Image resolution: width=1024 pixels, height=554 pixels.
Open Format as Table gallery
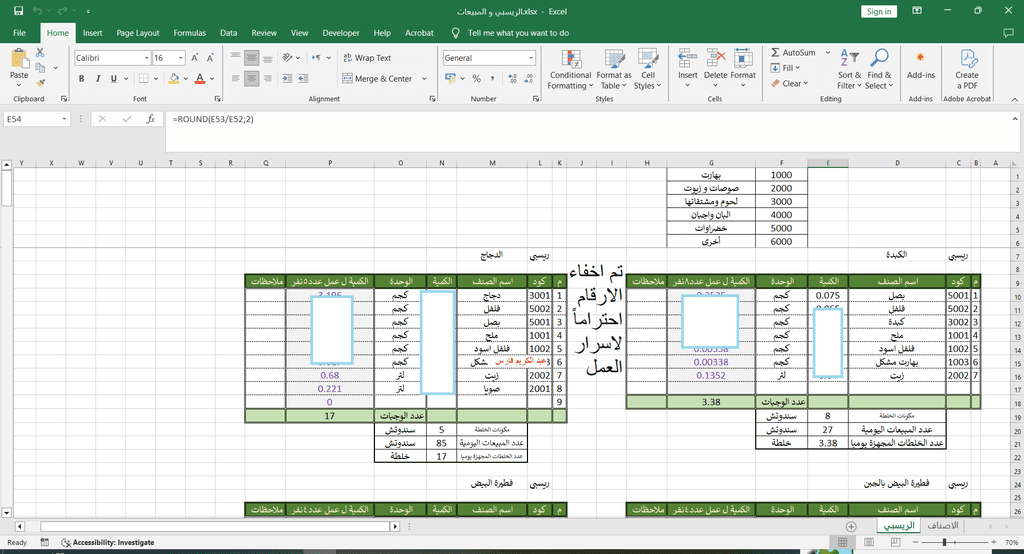[x=614, y=69]
